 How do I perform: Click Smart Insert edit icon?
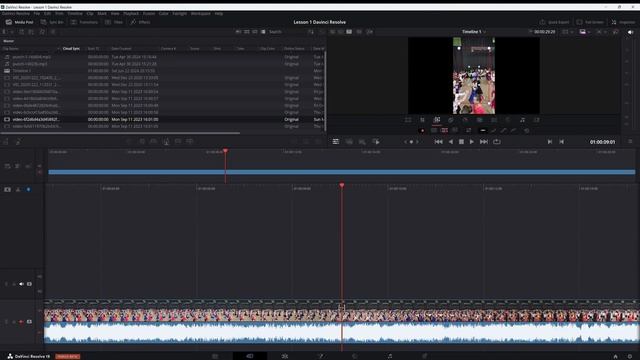pos(129,141)
